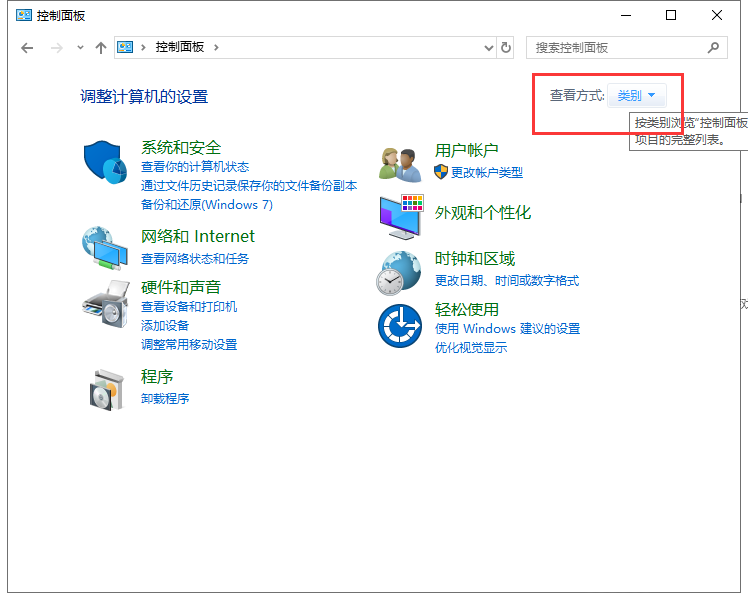Click the forward arrow navigation button
The height and width of the screenshot is (600, 748).
click(x=57, y=48)
